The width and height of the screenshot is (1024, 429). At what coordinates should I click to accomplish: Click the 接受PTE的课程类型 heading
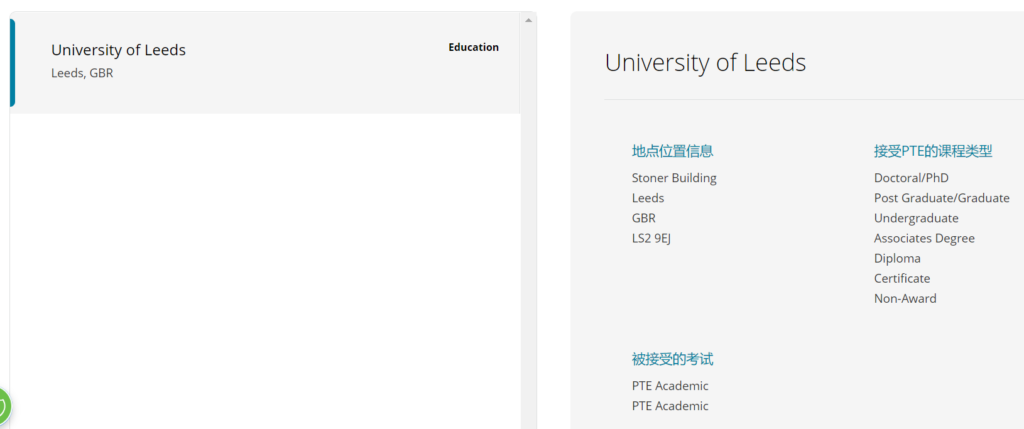pyautogui.click(x=933, y=151)
